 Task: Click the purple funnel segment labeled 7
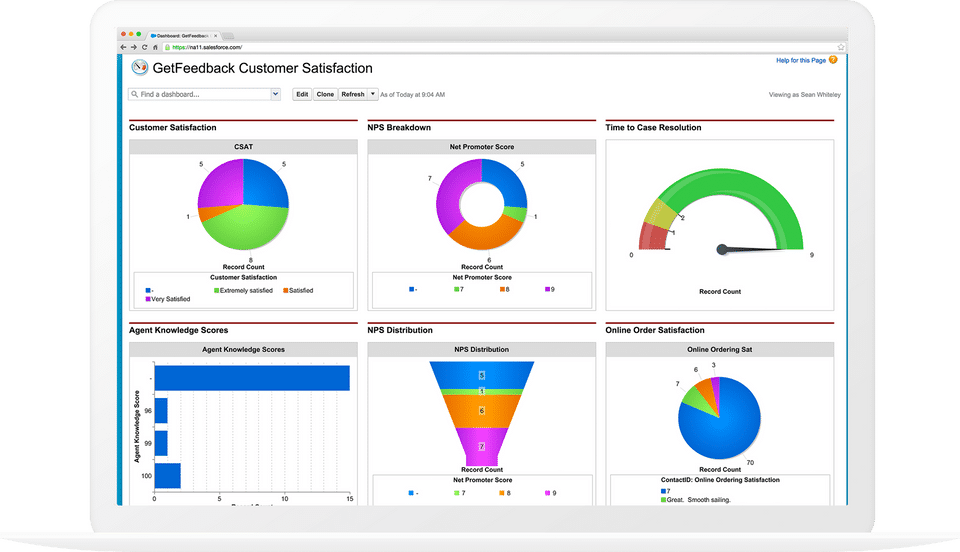pos(482,447)
